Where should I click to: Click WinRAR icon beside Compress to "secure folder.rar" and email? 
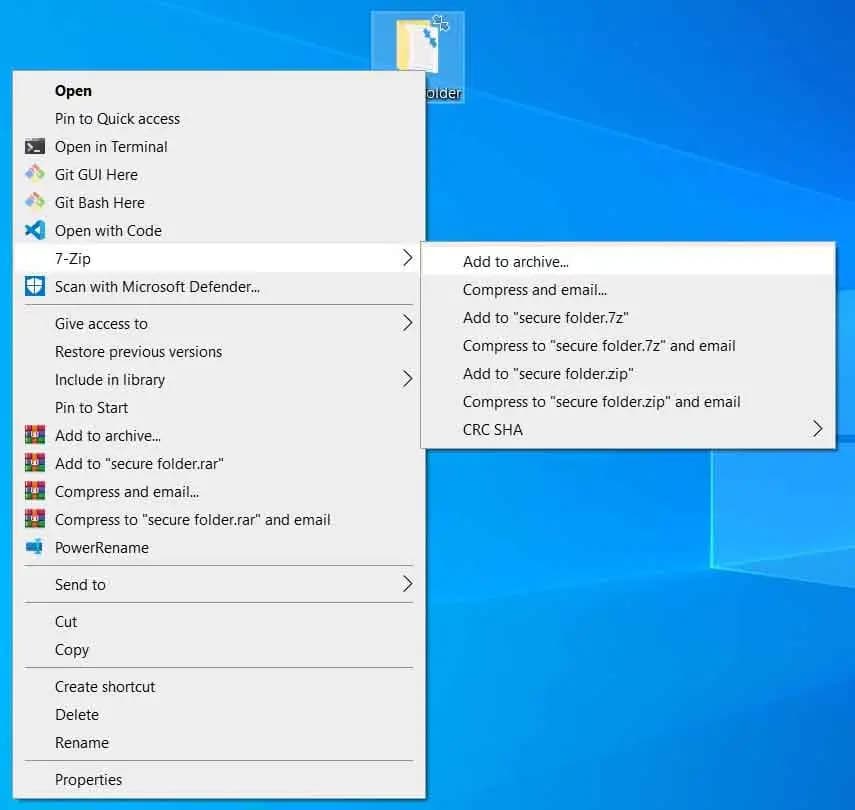pyautogui.click(x=35, y=519)
